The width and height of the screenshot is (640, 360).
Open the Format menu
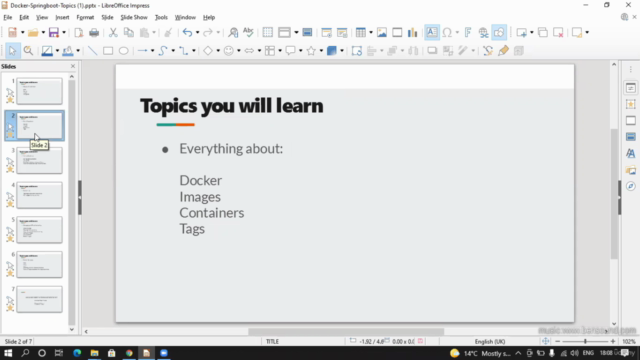tap(85, 18)
